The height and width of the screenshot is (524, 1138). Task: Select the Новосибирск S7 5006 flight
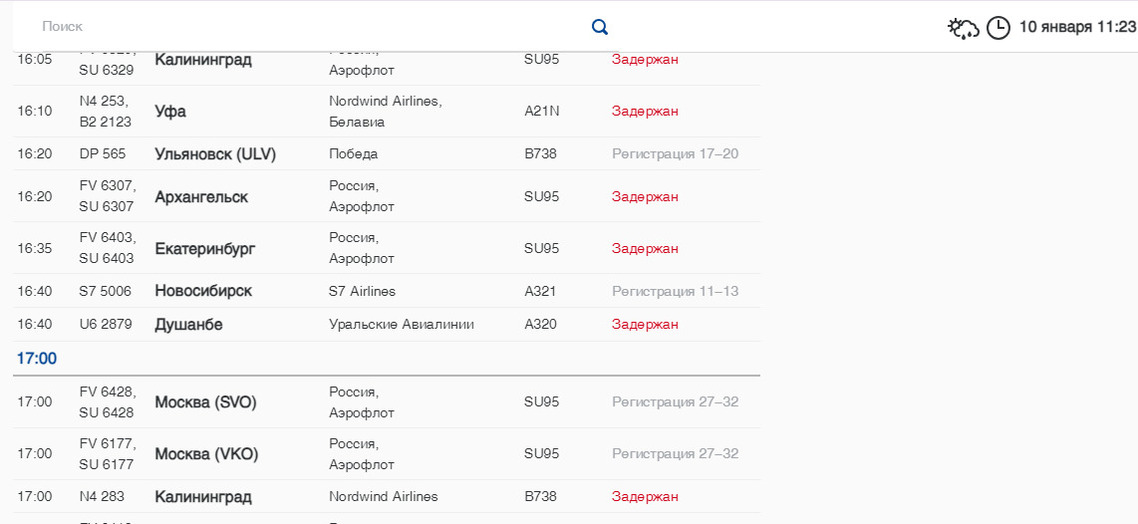tap(203, 291)
